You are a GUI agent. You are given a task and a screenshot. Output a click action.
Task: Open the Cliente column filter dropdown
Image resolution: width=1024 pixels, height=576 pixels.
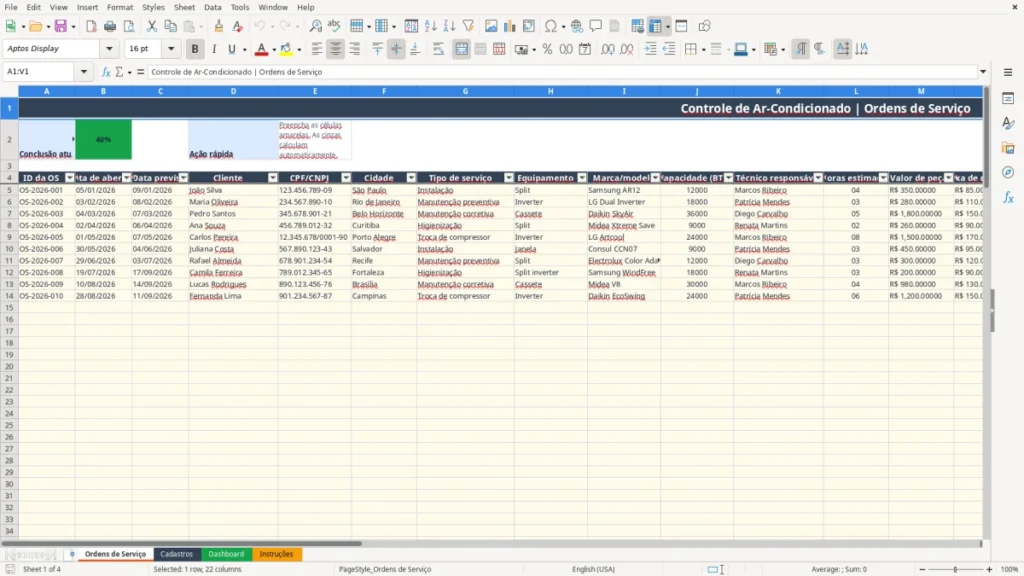click(x=273, y=178)
